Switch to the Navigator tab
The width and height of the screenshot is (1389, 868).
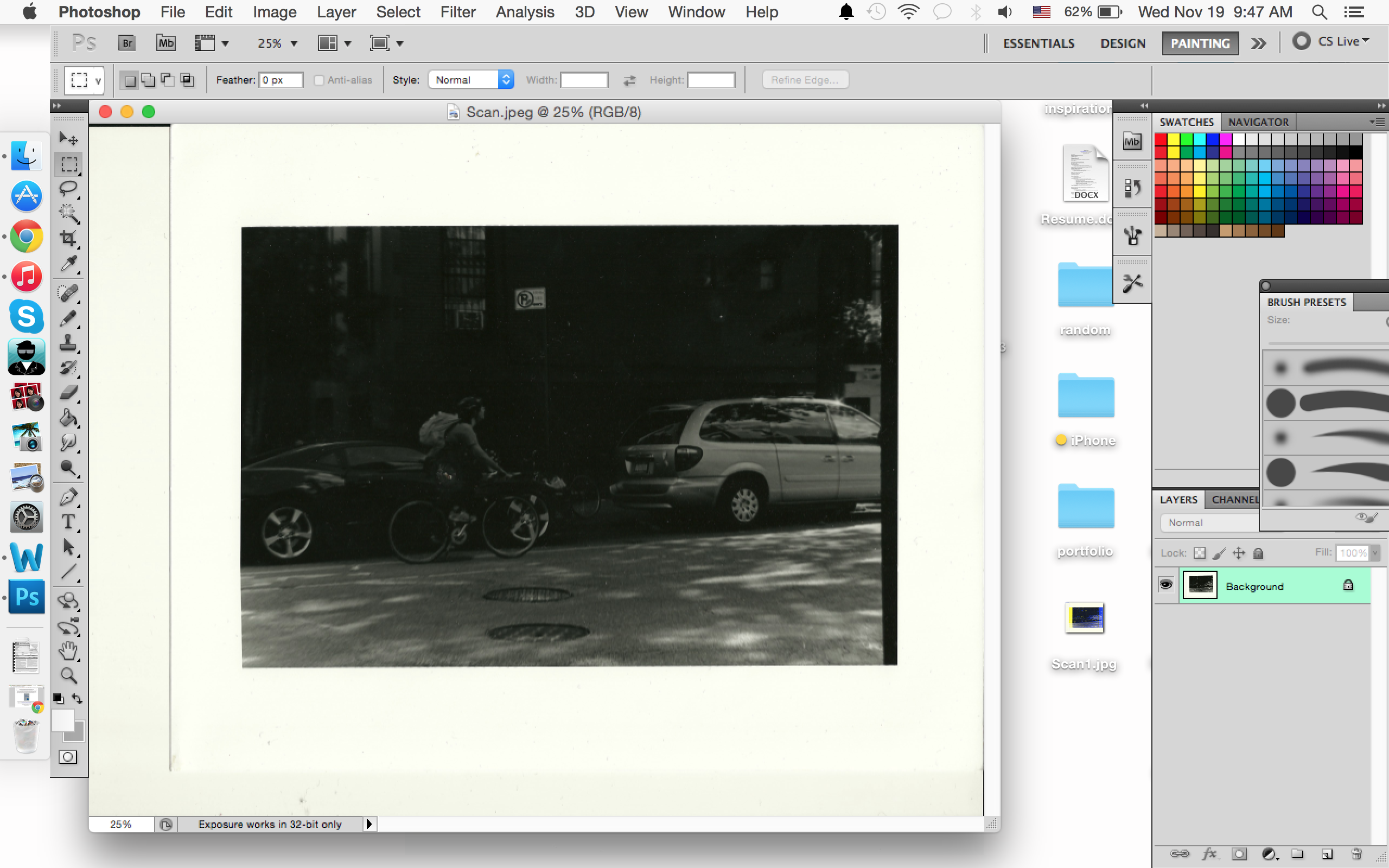1258,121
